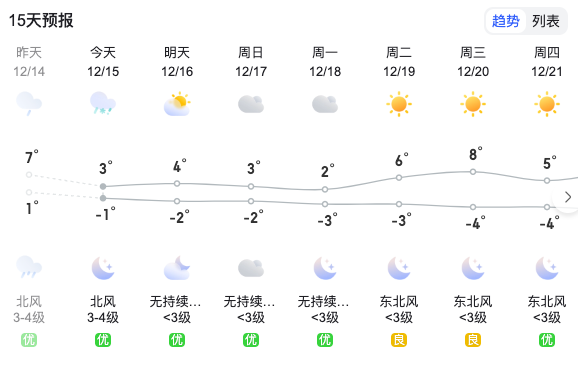The width and height of the screenshot is (578, 366).
Task: Click tomorrow night's cloudy moon icon
Action: tap(177, 268)
